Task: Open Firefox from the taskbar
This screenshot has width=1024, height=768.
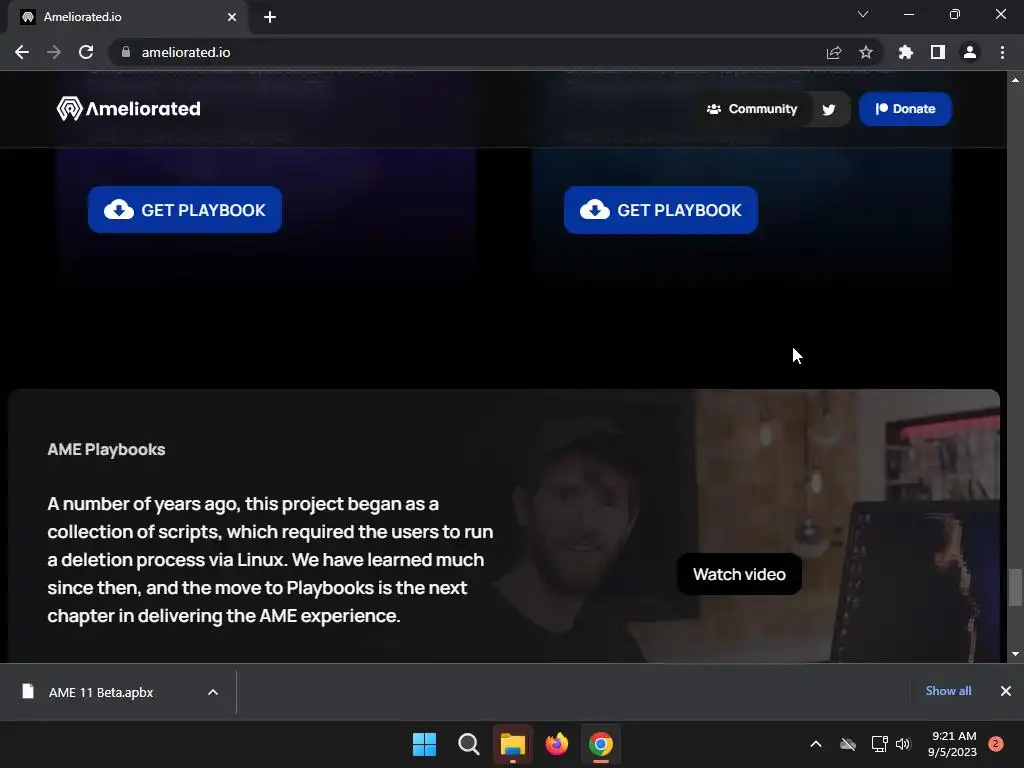Action: click(x=556, y=744)
